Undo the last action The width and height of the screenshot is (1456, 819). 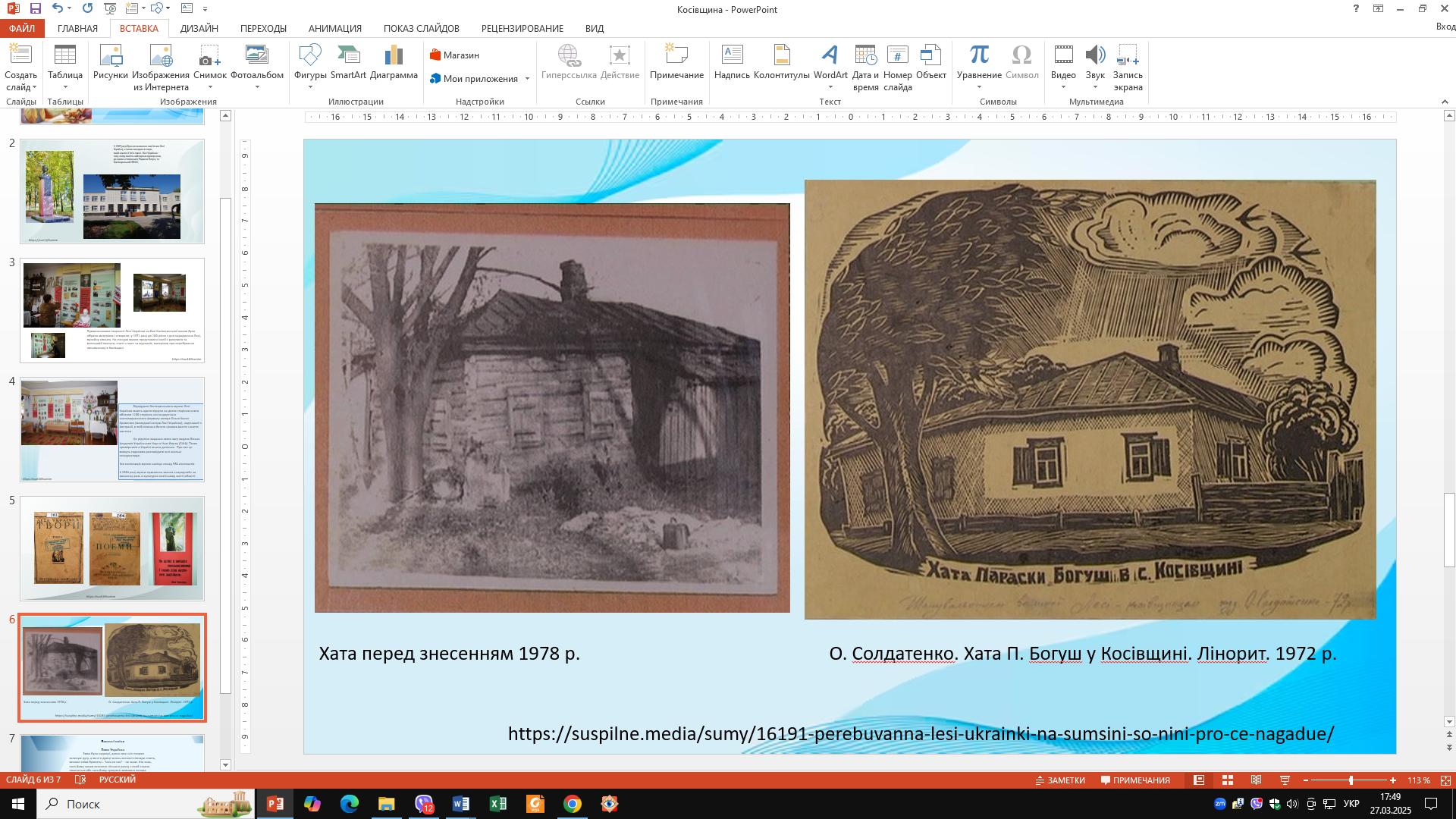(58, 9)
